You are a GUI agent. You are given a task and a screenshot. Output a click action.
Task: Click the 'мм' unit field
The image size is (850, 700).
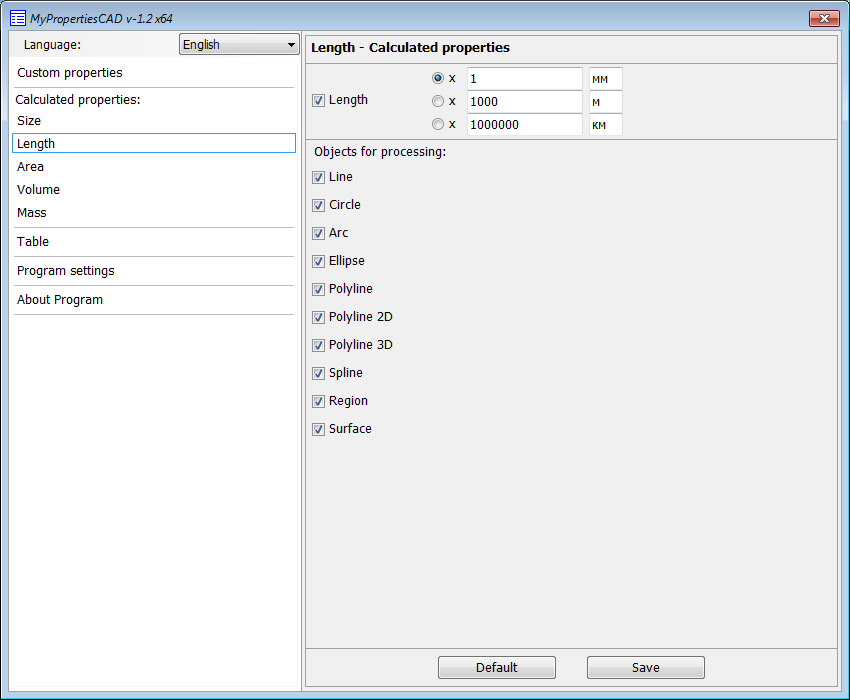coord(606,79)
